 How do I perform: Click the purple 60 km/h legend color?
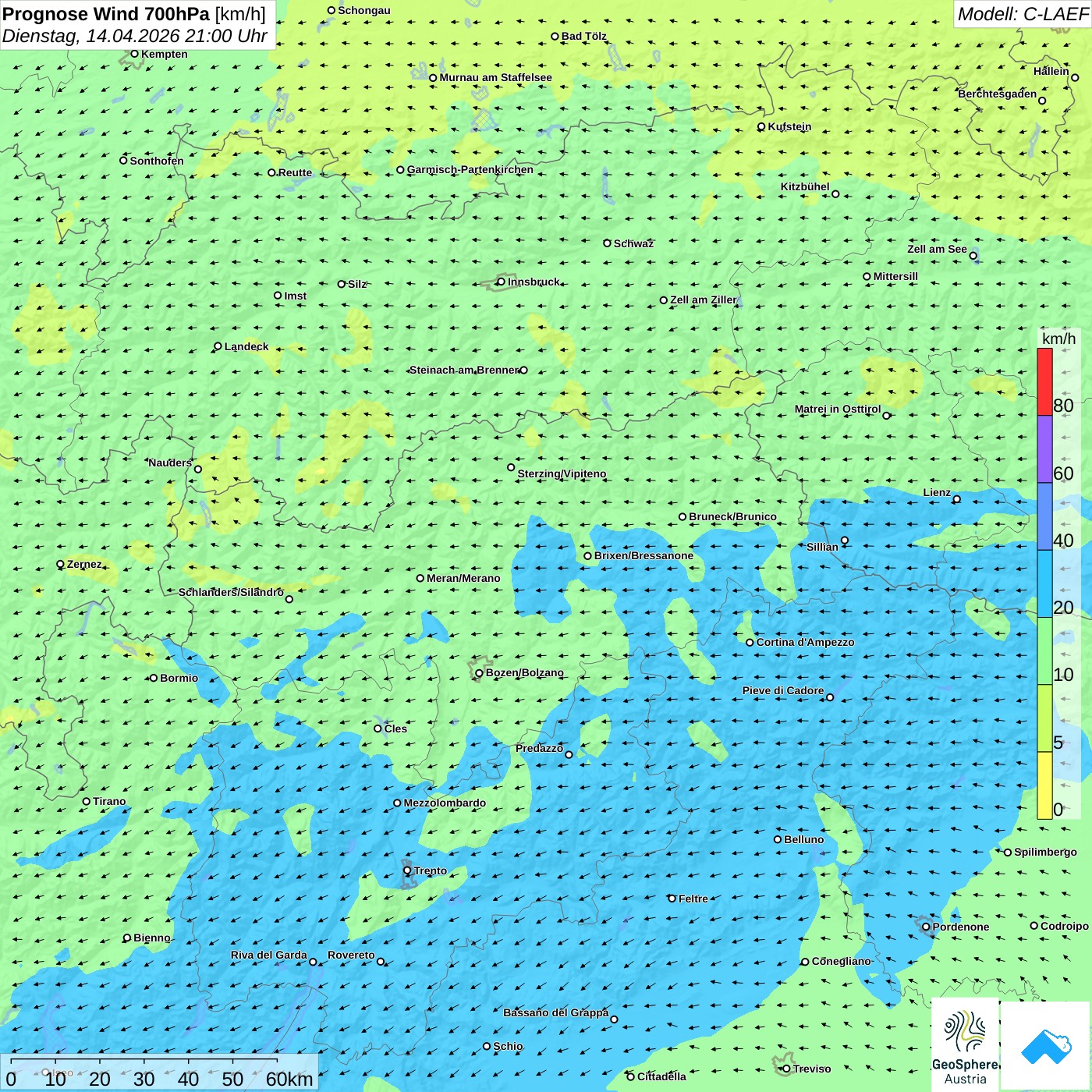click(x=1044, y=449)
